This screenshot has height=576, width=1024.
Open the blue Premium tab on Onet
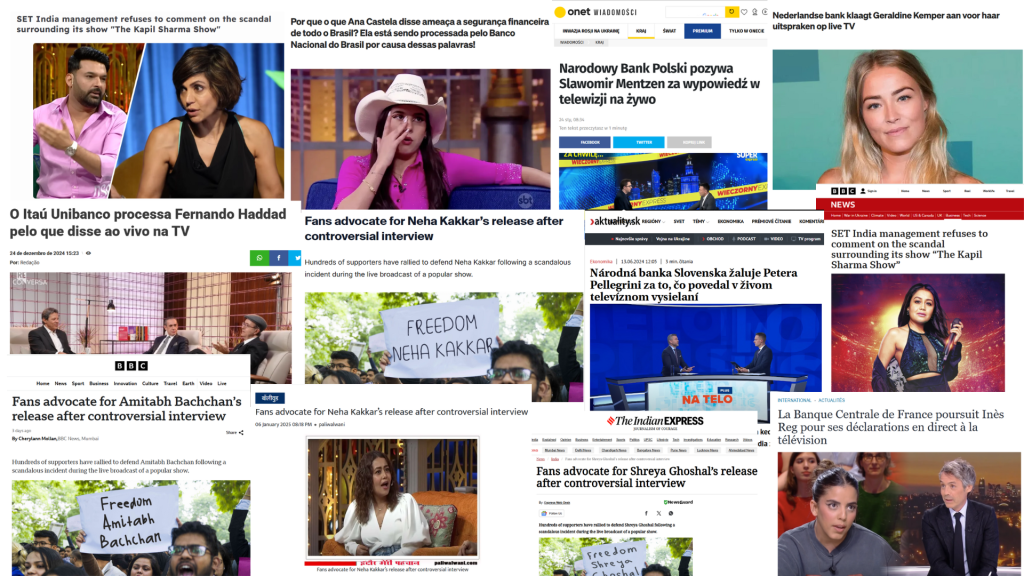point(703,31)
